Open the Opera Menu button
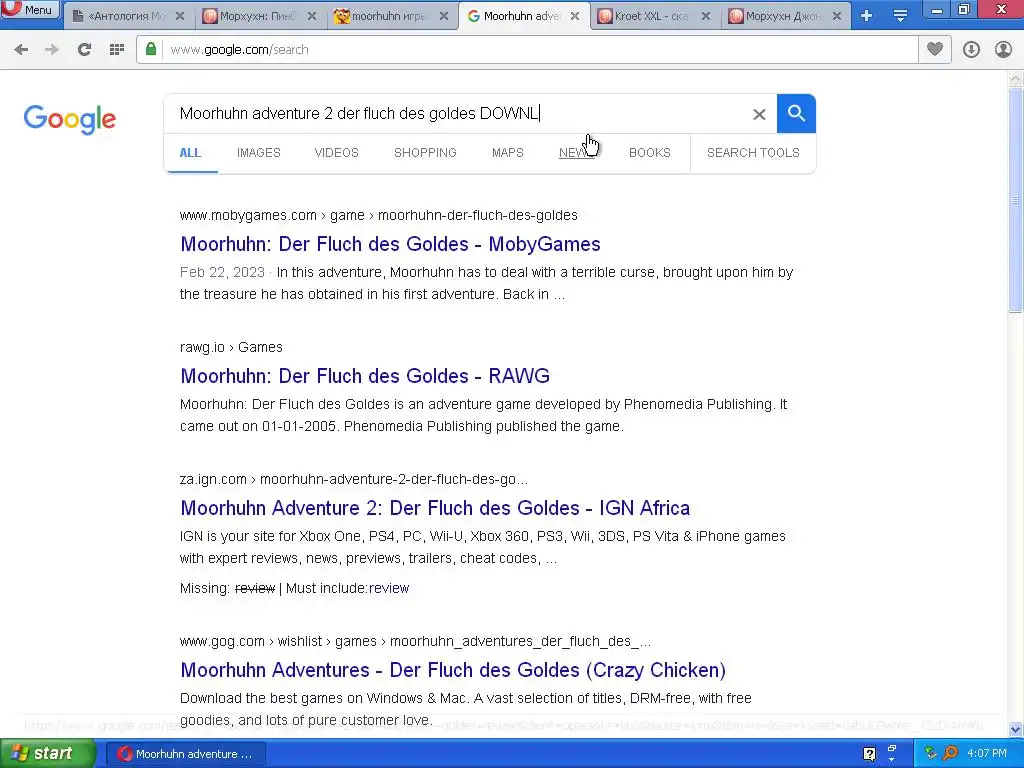 [30, 10]
